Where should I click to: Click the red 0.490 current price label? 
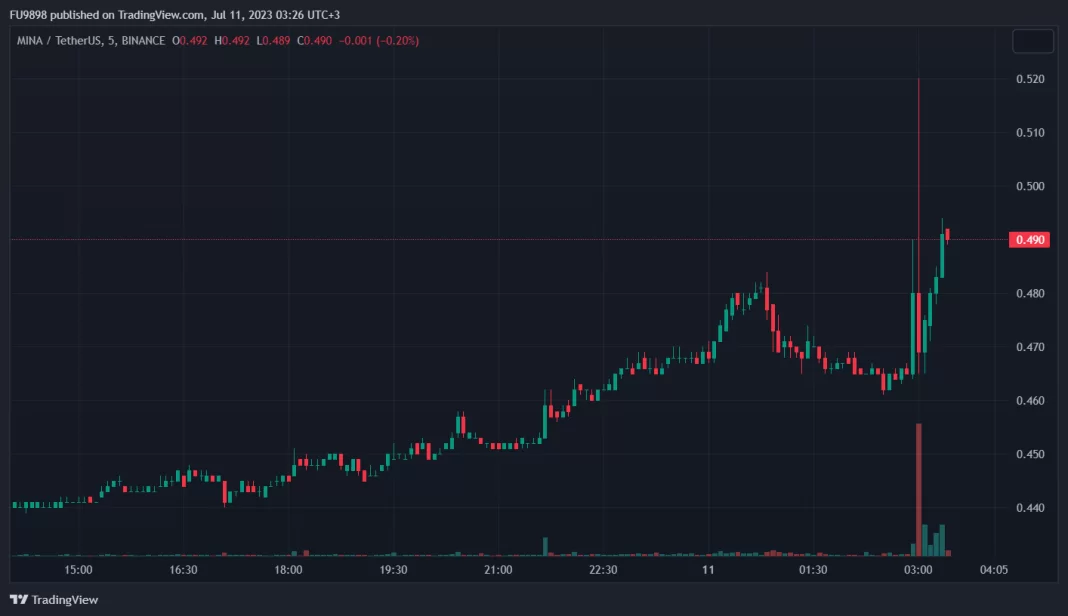[1031, 240]
